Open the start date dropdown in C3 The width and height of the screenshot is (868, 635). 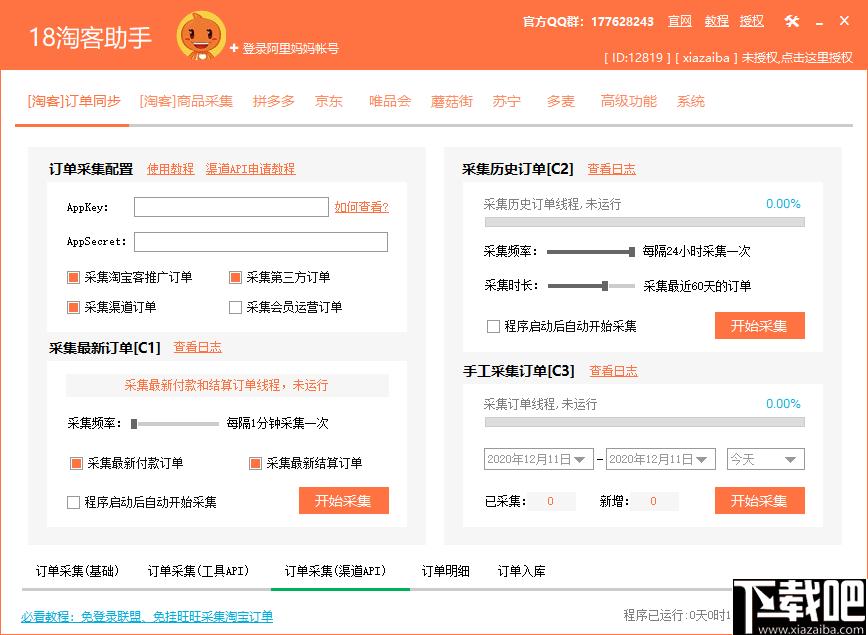581,460
